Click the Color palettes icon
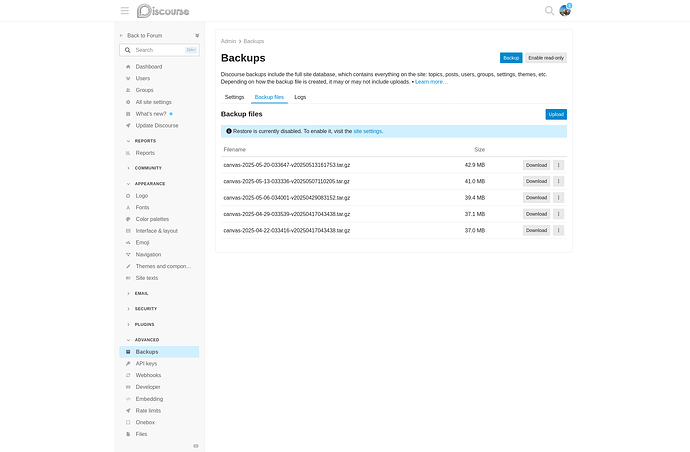This screenshot has width=690, height=452. click(128, 219)
